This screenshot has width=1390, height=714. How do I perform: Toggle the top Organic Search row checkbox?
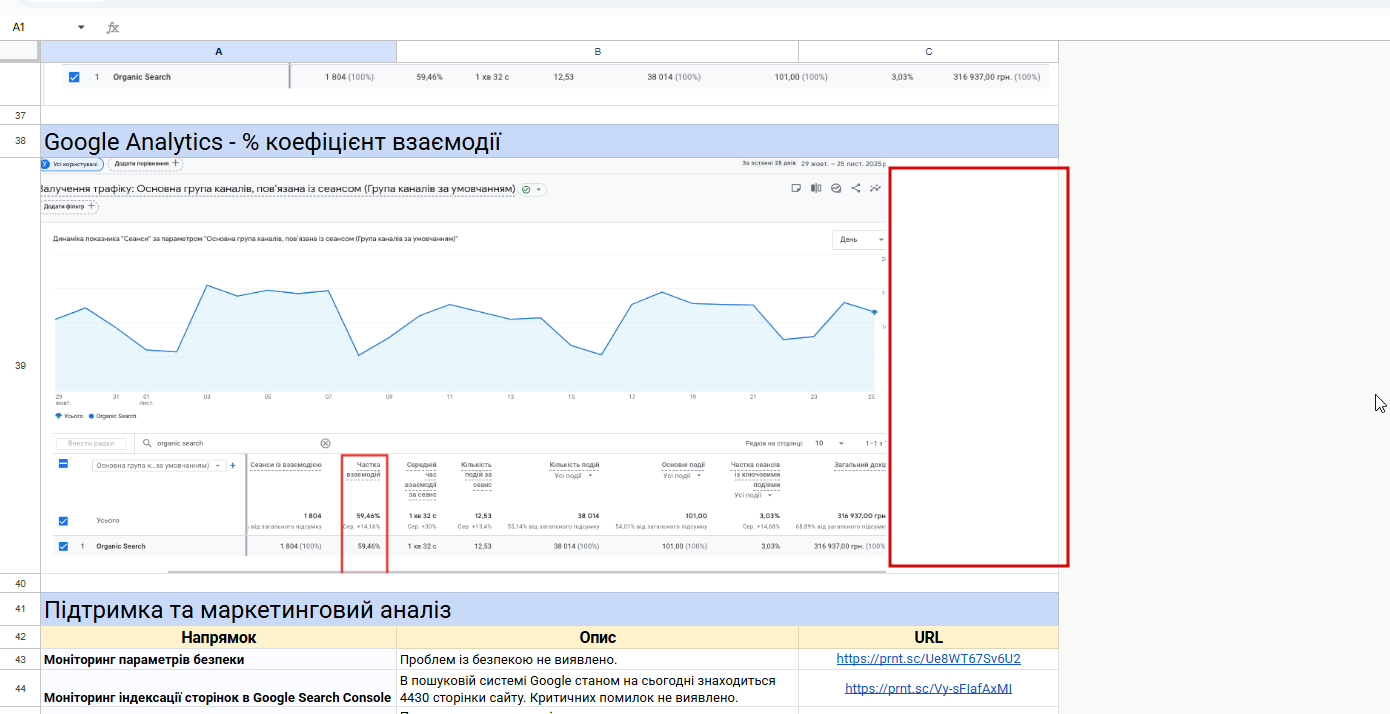click(x=74, y=77)
